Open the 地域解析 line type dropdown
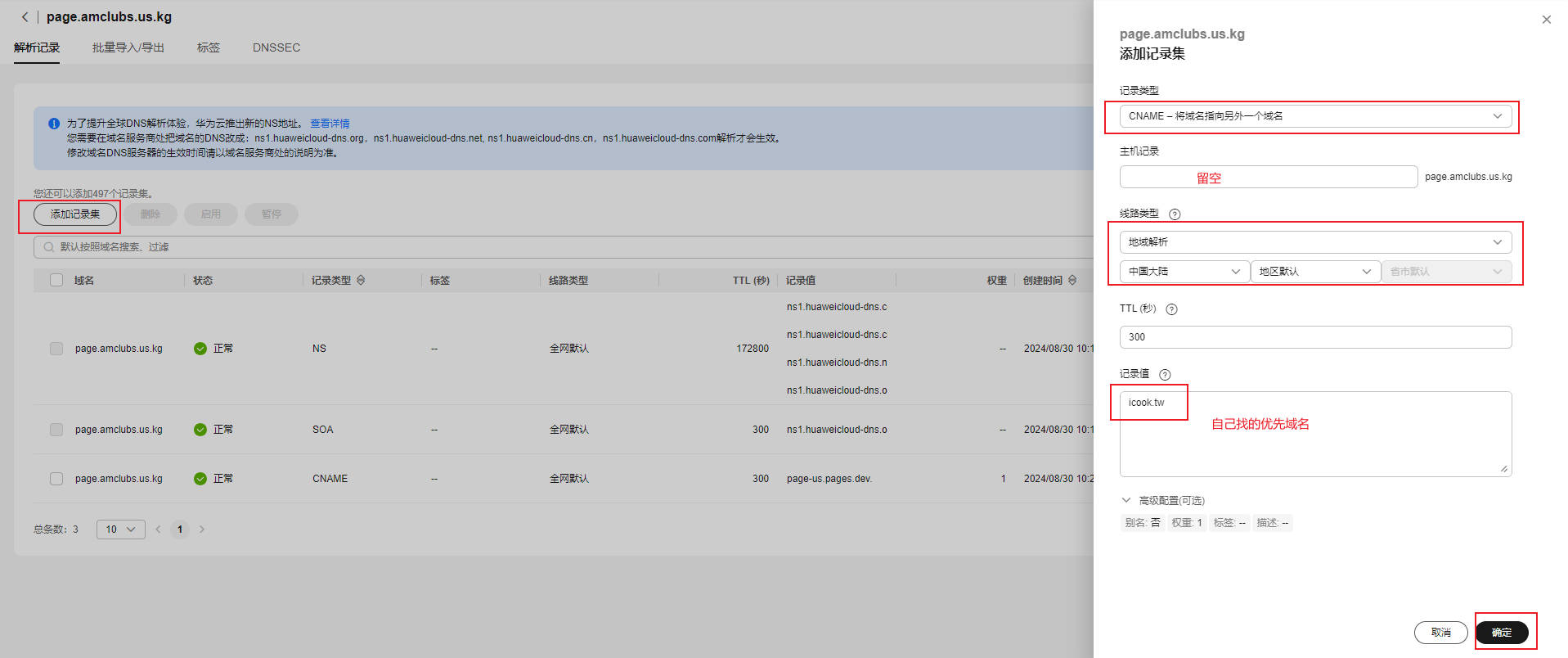Screen dimensions: 1568x658 point(1314,242)
